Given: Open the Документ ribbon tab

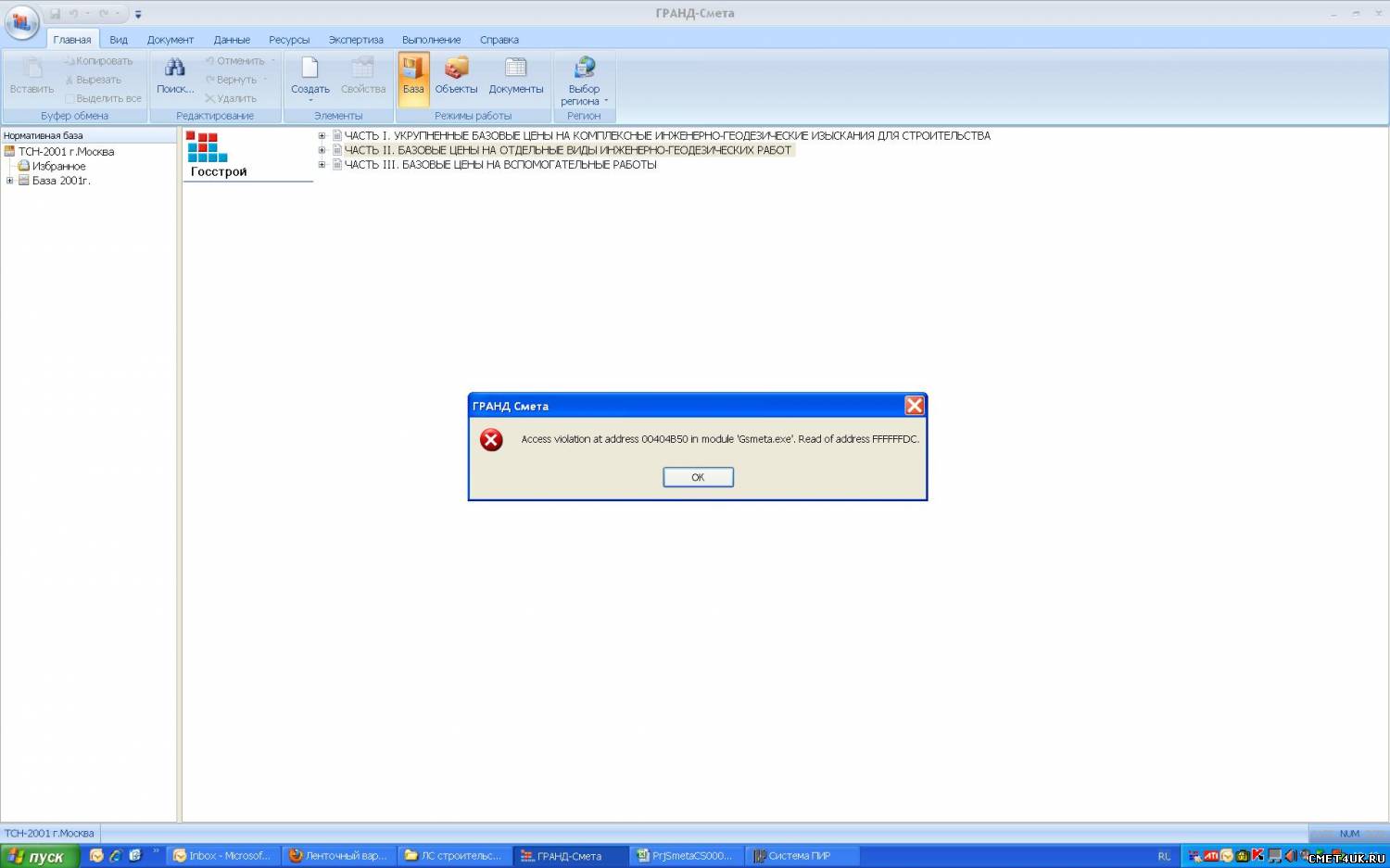Looking at the screenshot, I should coord(171,40).
